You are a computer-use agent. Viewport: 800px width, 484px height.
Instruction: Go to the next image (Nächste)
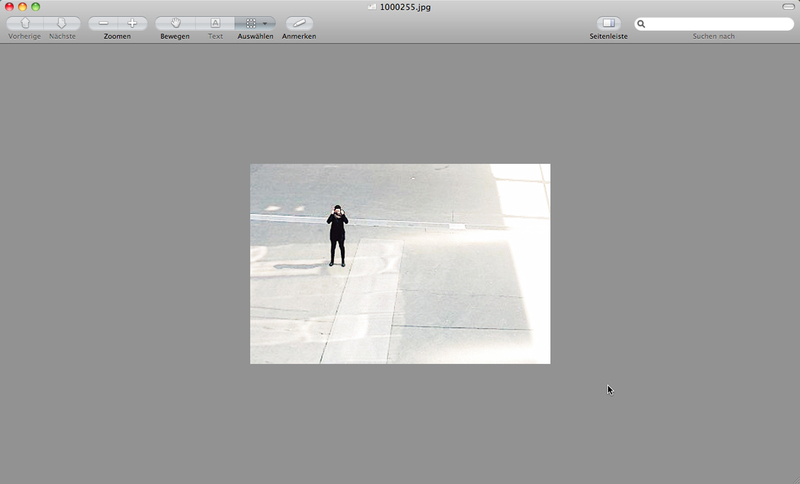pyautogui.click(x=62, y=23)
